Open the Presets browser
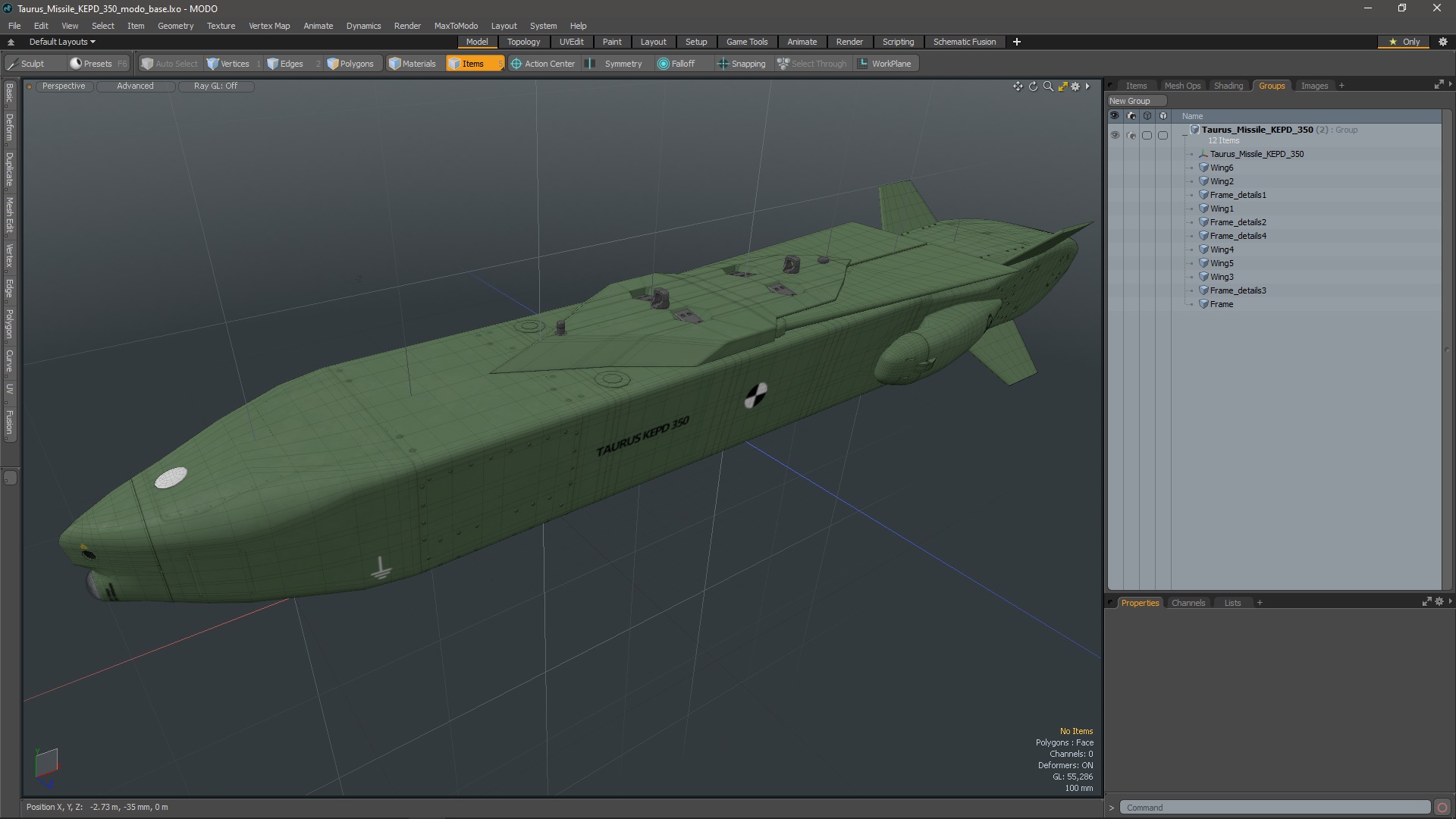This screenshot has width=1456, height=819. coord(98,64)
